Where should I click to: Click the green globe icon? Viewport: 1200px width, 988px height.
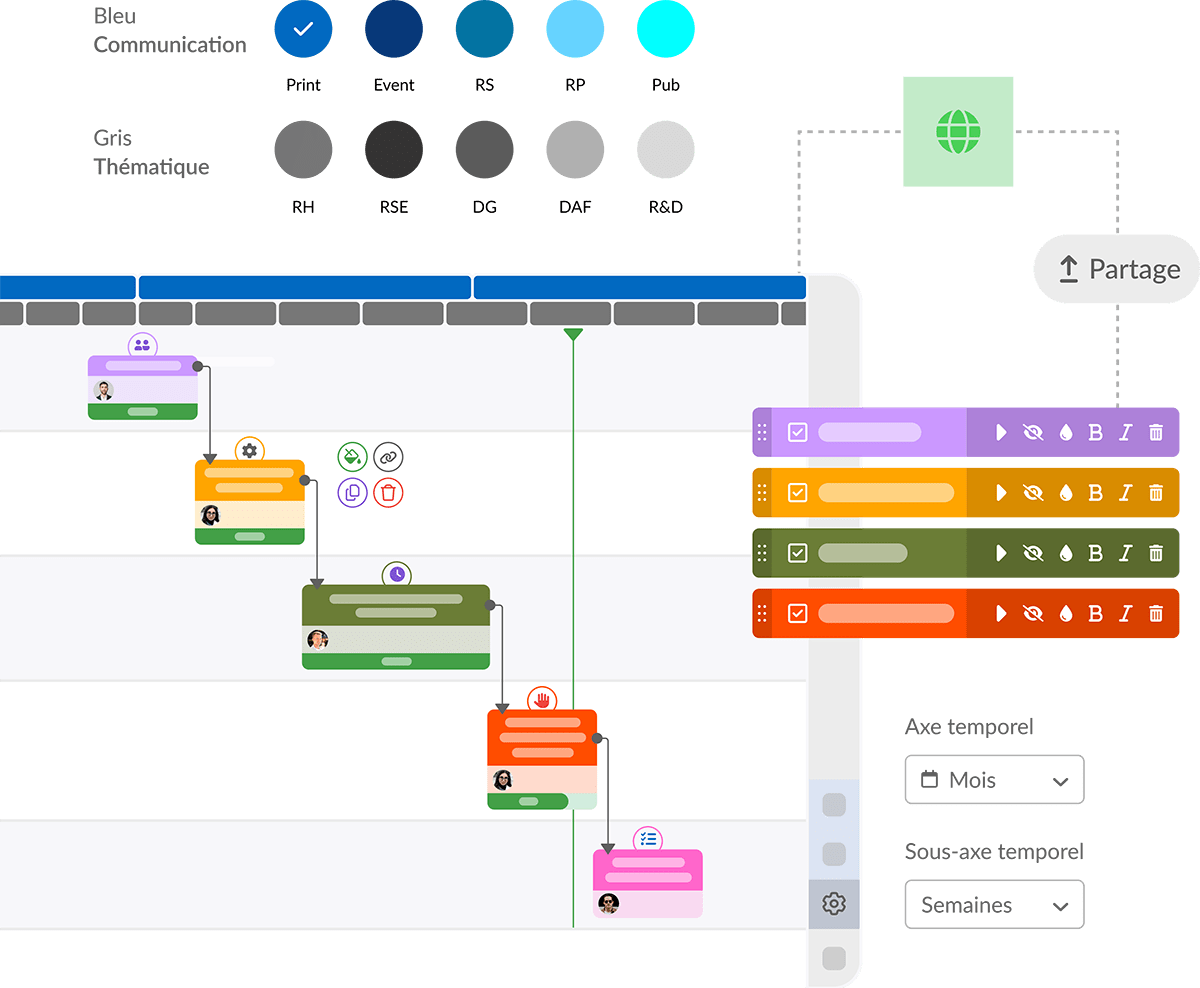(x=958, y=132)
